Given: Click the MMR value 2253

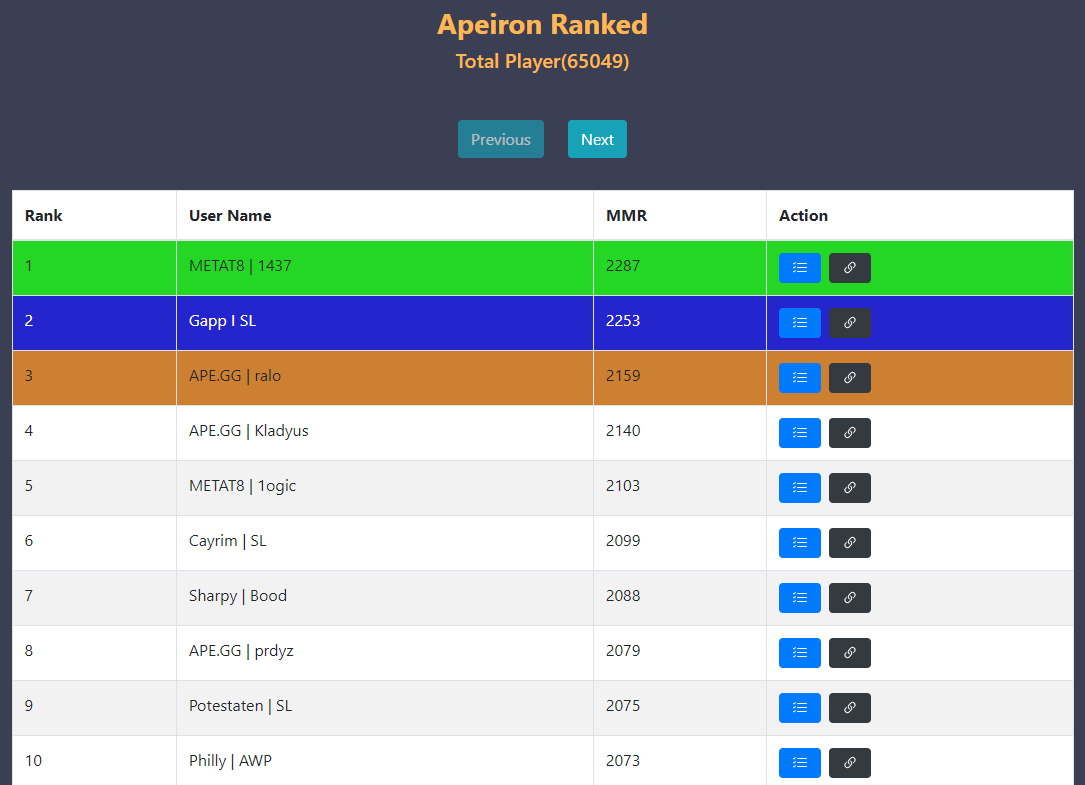Looking at the screenshot, I should [623, 321].
